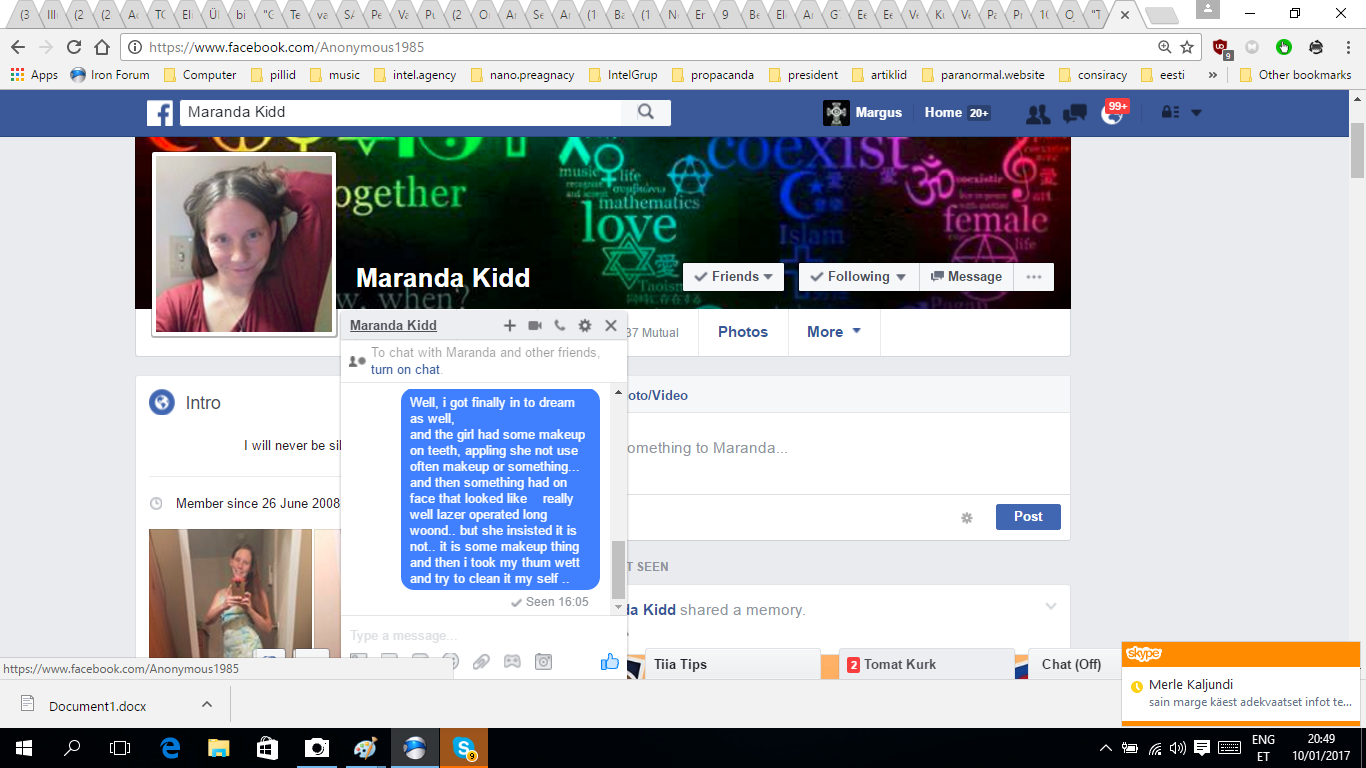The height and width of the screenshot is (768, 1366).
Task: Expand the More profile tab menu
Action: (x=834, y=332)
